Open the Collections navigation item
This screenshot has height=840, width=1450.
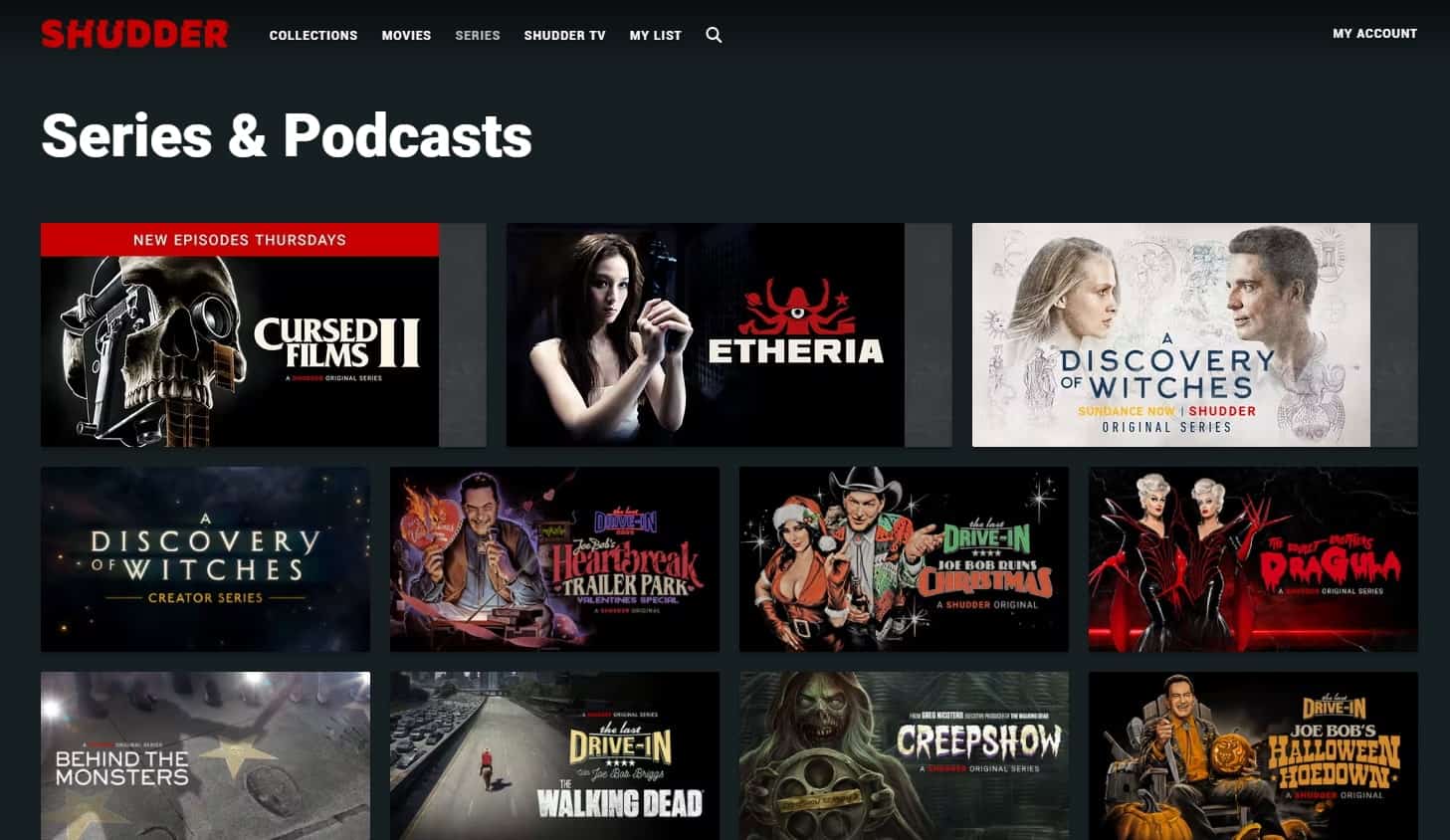pyautogui.click(x=312, y=35)
